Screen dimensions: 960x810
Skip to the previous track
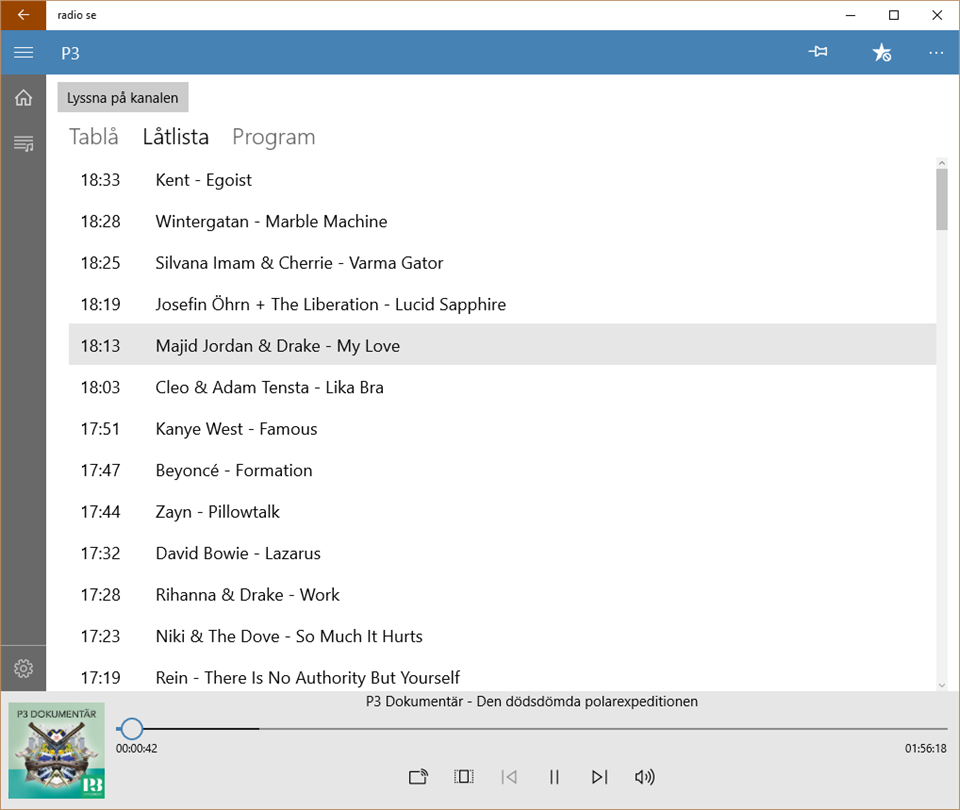(x=509, y=777)
